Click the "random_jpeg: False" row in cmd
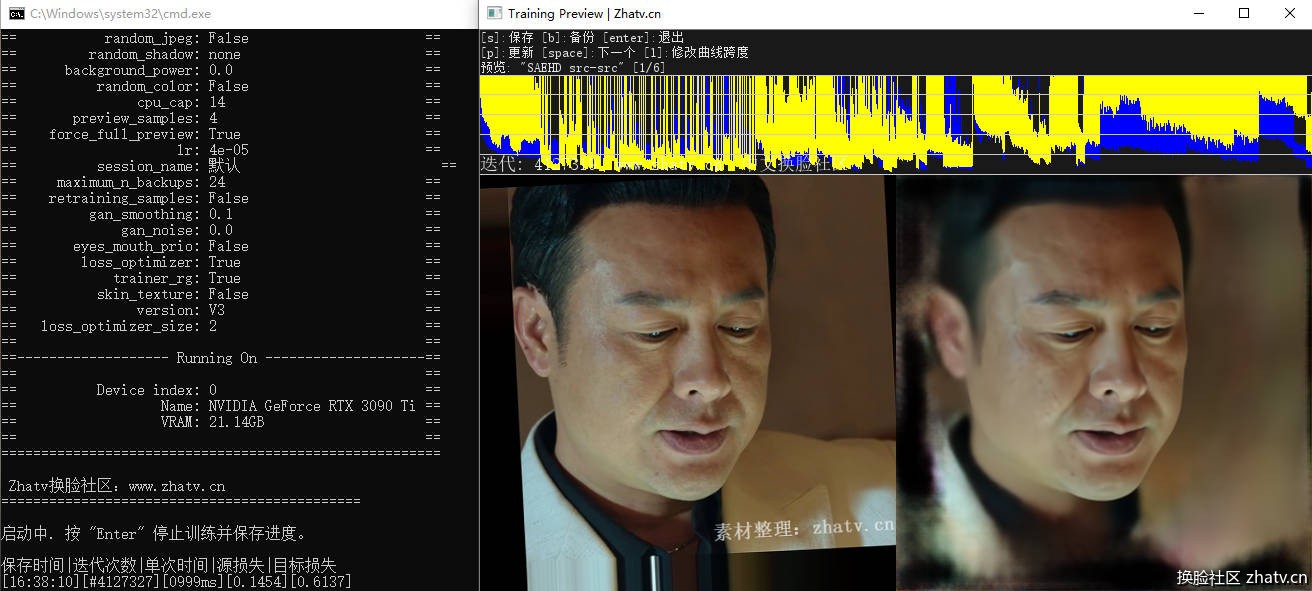 (x=220, y=38)
